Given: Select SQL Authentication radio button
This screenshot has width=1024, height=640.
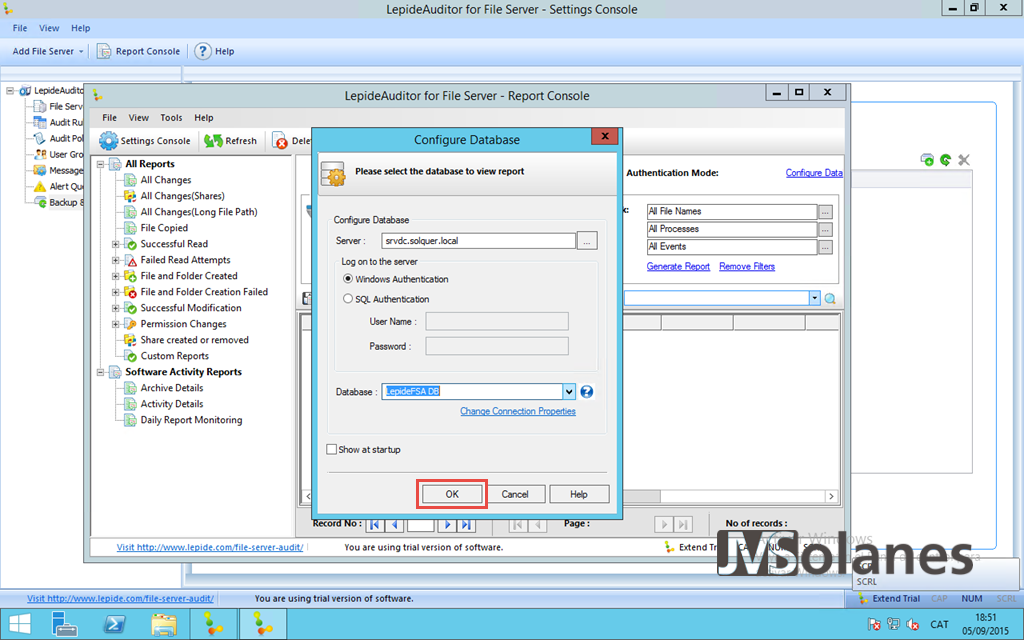Looking at the screenshot, I should pyautogui.click(x=348, y=298).
